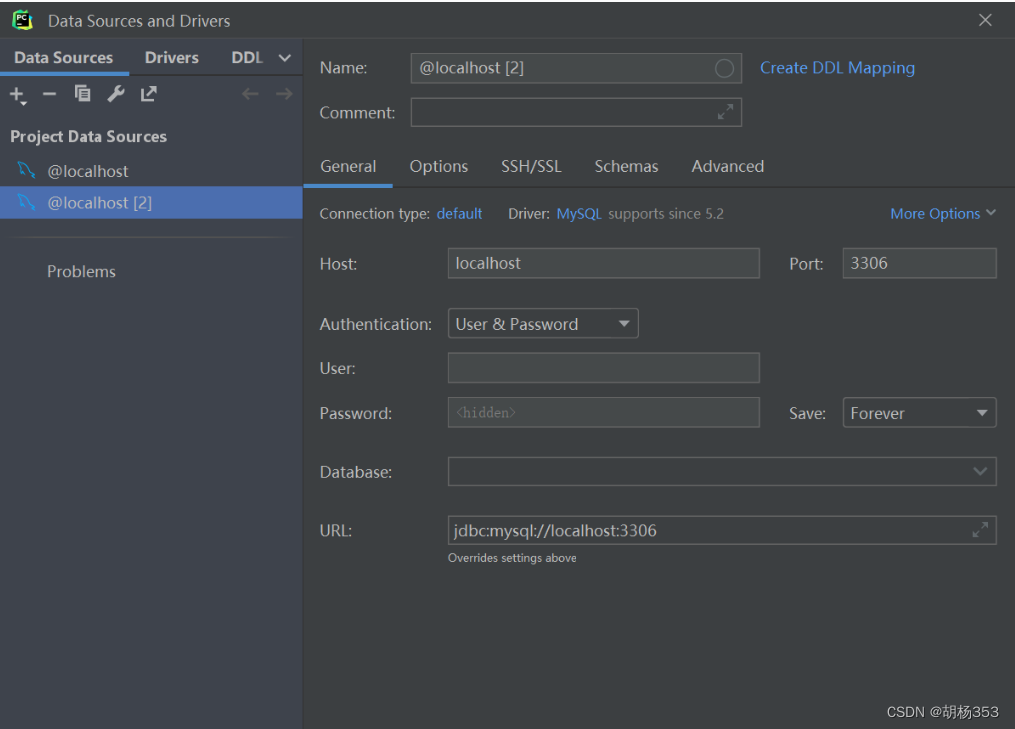Switch to the Data Sources tab
This screenshot has width=1015, height=729.
pyautogui.click(x=63, y=58)
